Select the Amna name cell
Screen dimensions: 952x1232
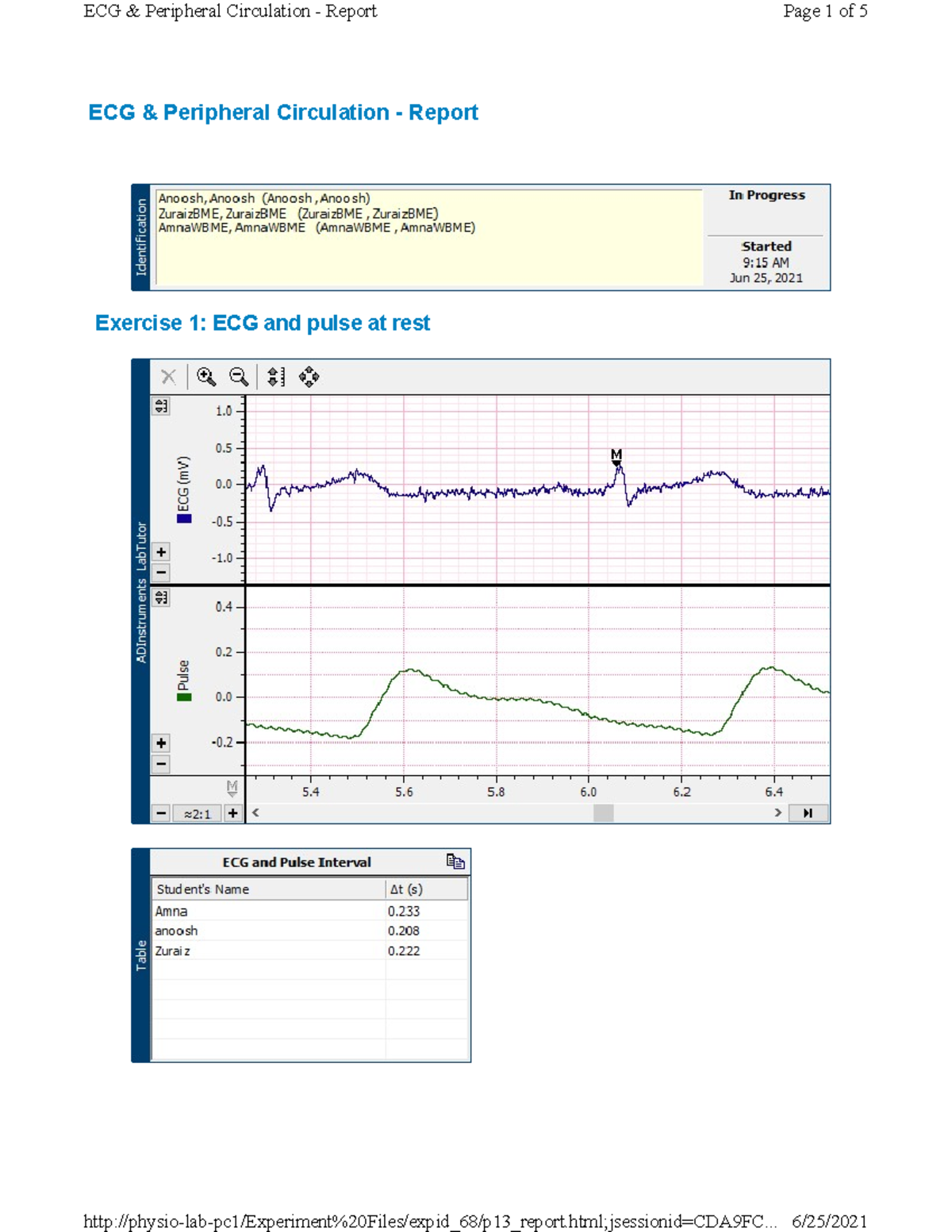(x=268, y=911)
